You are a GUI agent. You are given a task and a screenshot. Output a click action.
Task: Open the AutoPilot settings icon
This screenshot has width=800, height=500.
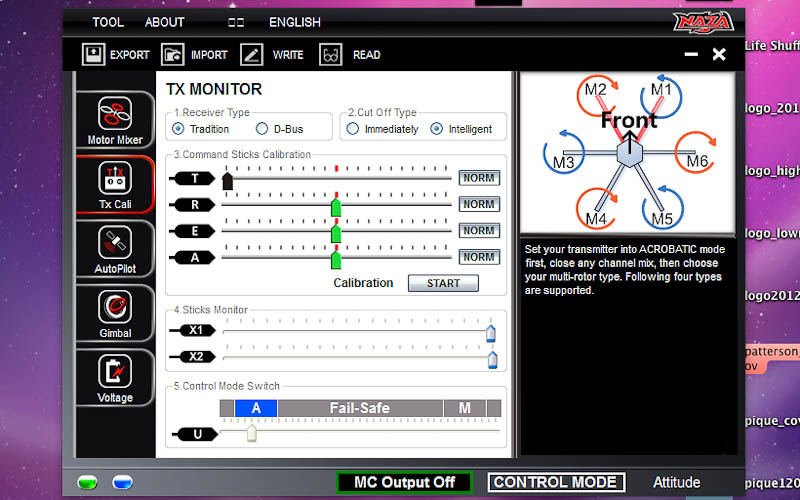tap(115, 243)
